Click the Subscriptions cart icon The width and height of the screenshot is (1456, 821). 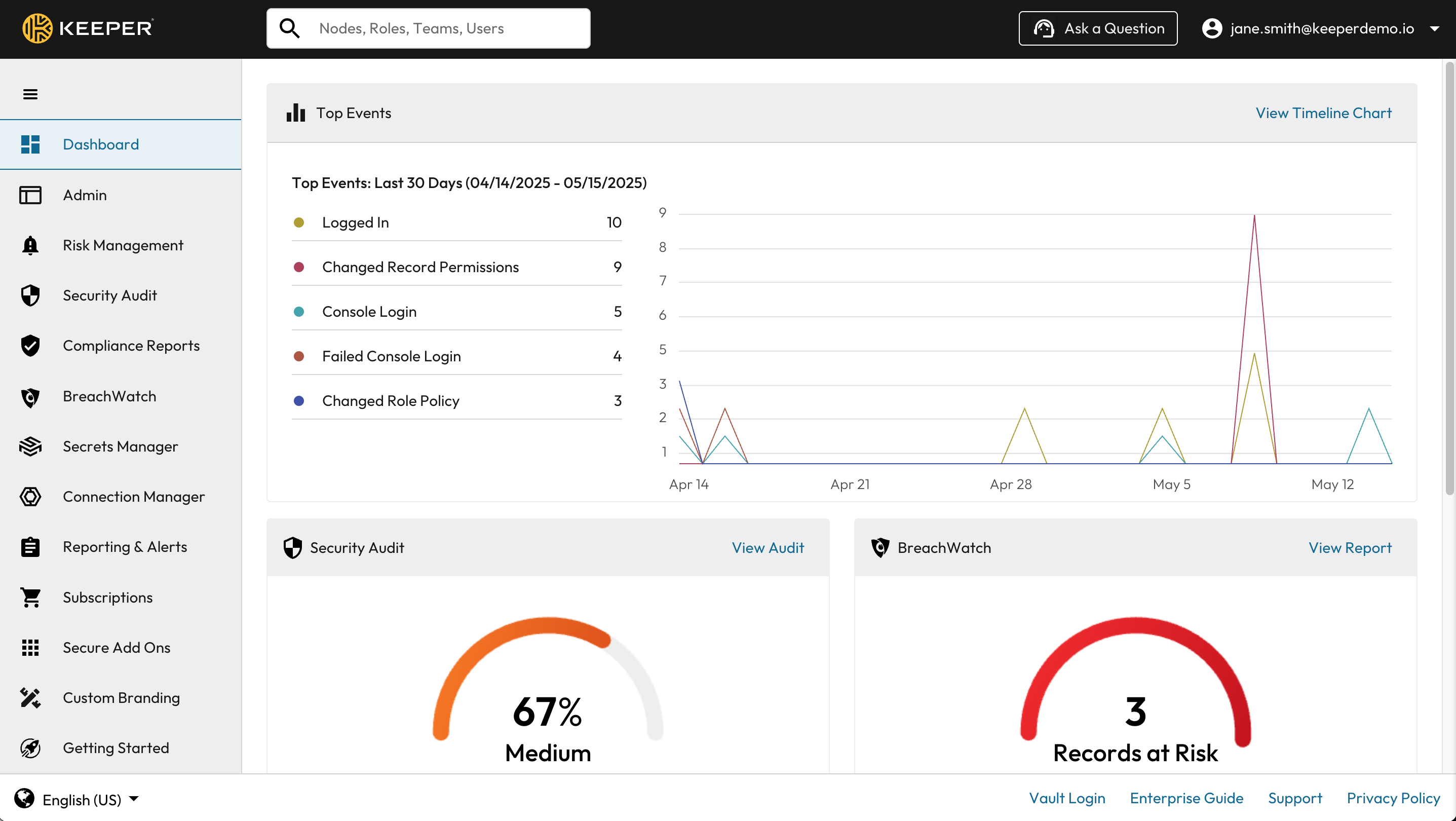tap(30, 598)
